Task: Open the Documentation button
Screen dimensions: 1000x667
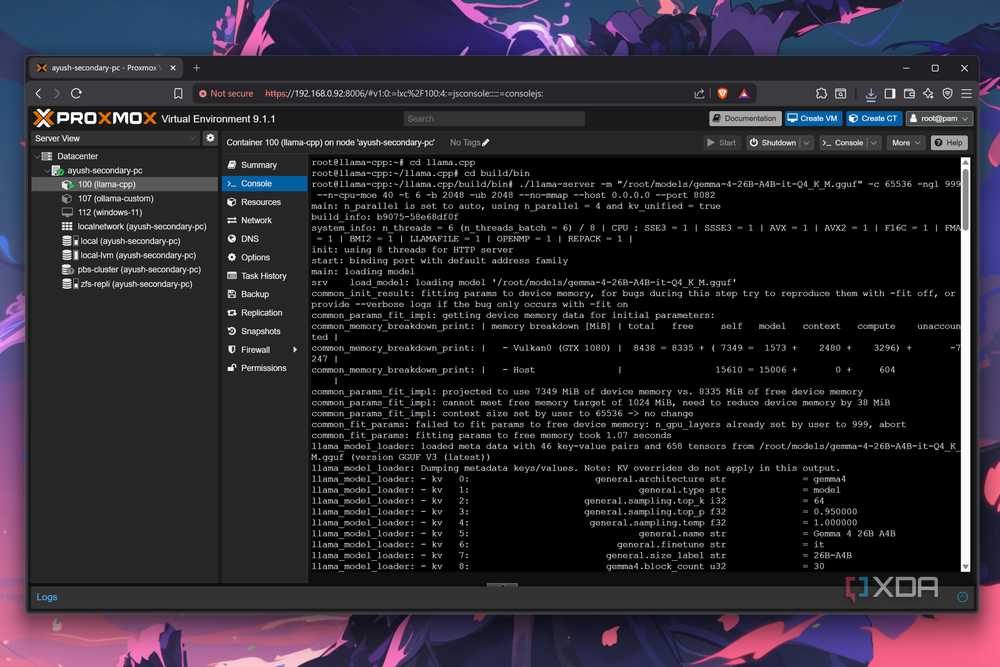Action: click(745, 119)
